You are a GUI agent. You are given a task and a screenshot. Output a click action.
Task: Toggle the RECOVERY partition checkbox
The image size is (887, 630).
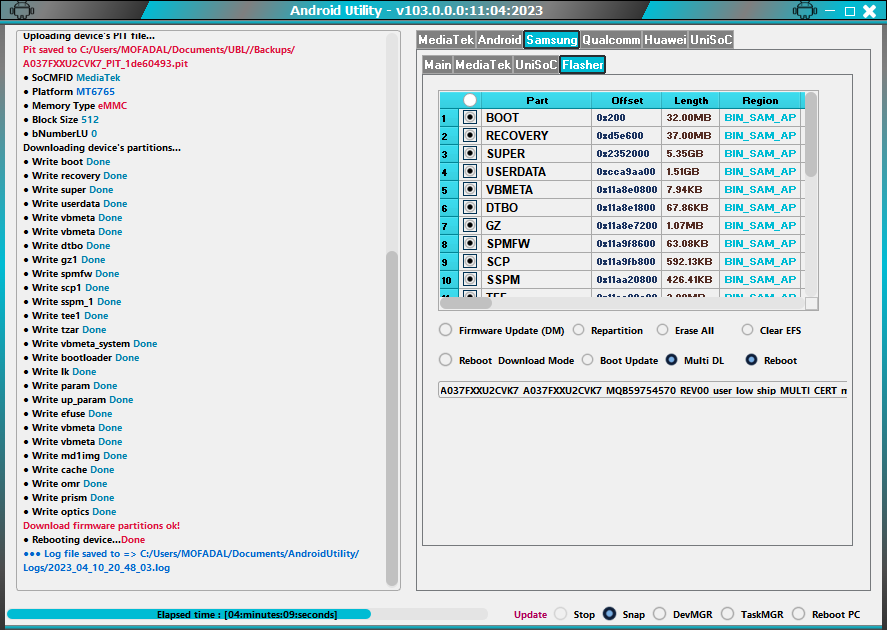coord(470,135)
